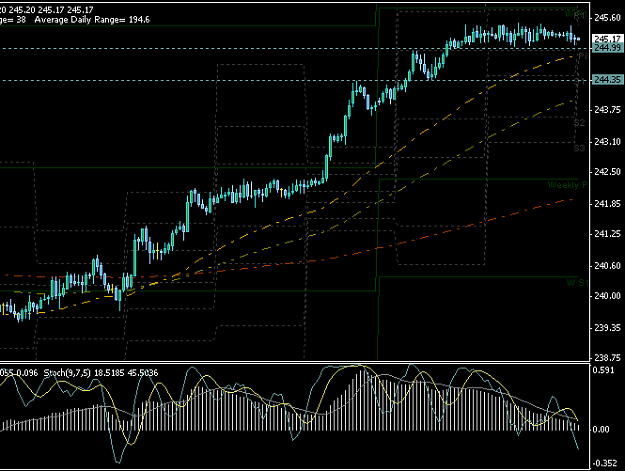
Task: Click the '18.5185' stochastic value readout
Action: coord(108,373)
